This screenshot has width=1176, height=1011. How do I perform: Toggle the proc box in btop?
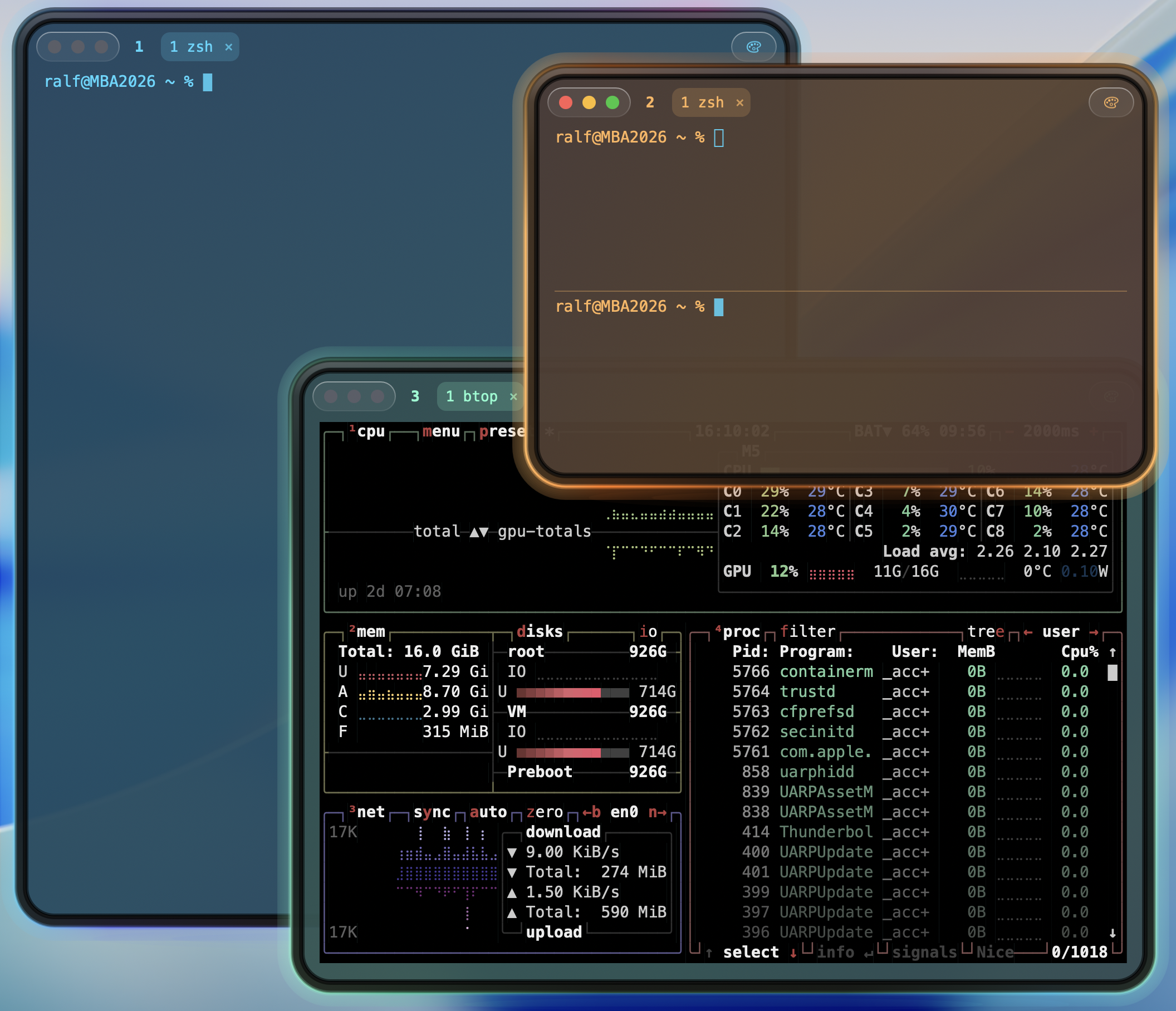[x=737, y=631]
